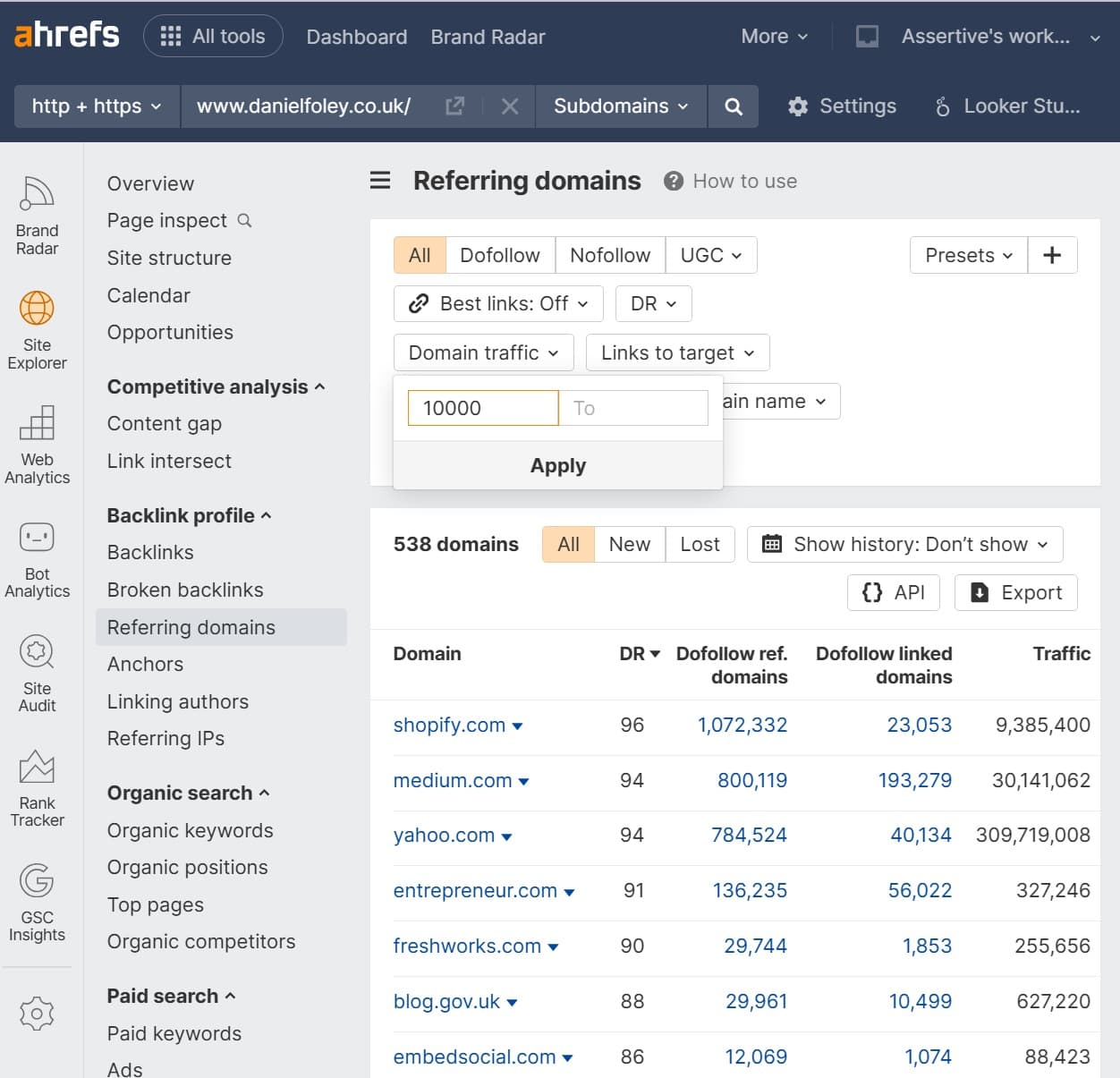Add a new preset with plus button

point(1052,255)
